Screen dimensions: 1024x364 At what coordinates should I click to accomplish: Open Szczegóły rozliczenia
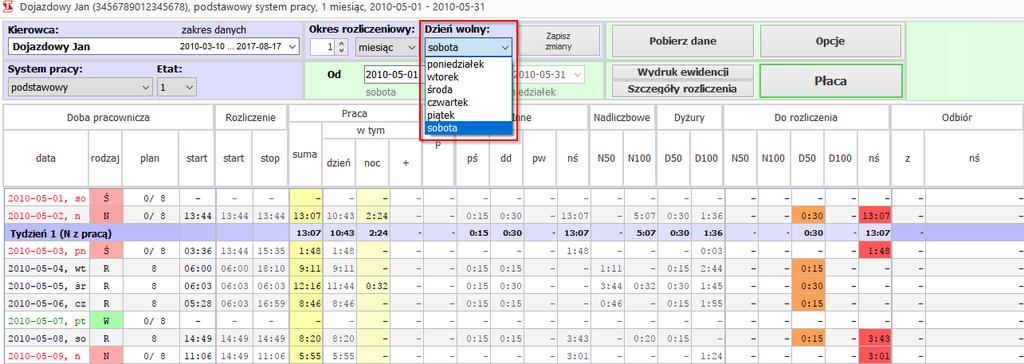coord(682,88)
